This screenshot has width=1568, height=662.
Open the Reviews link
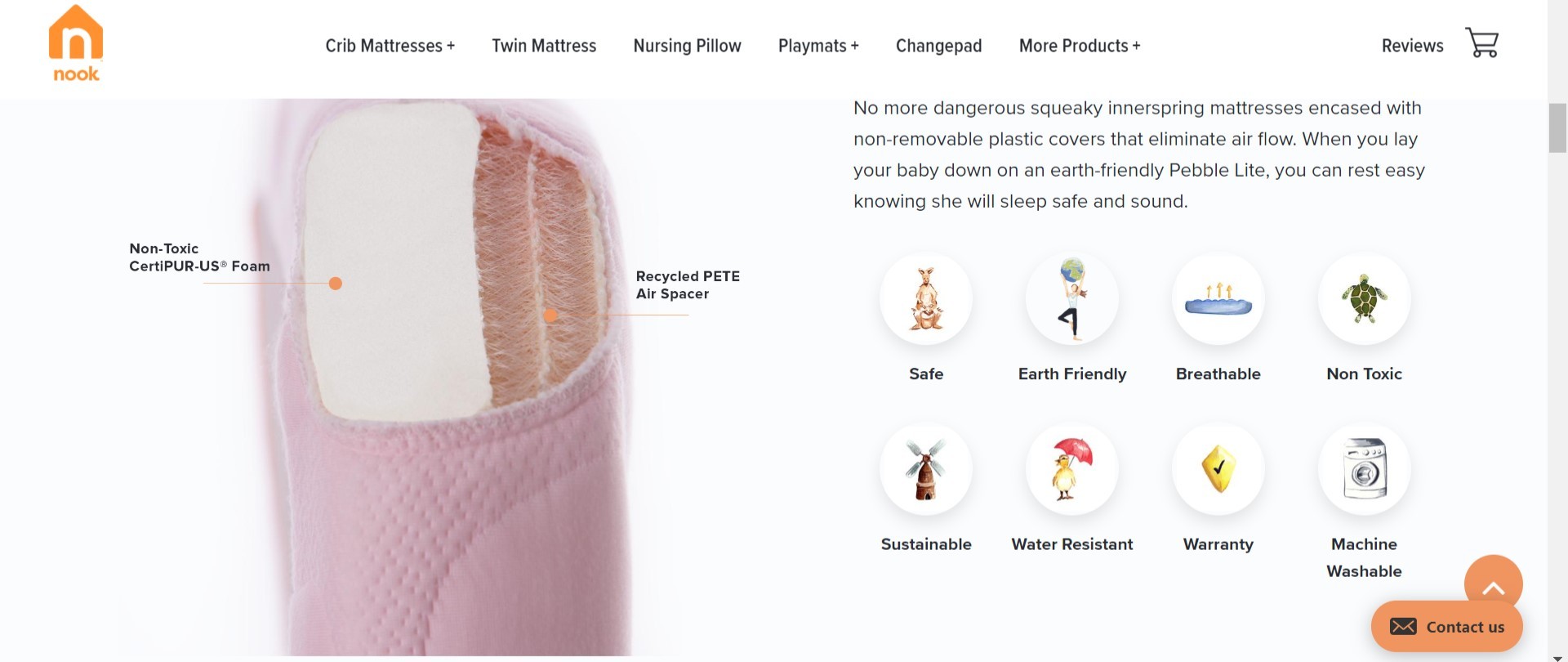pos(1412,46)
